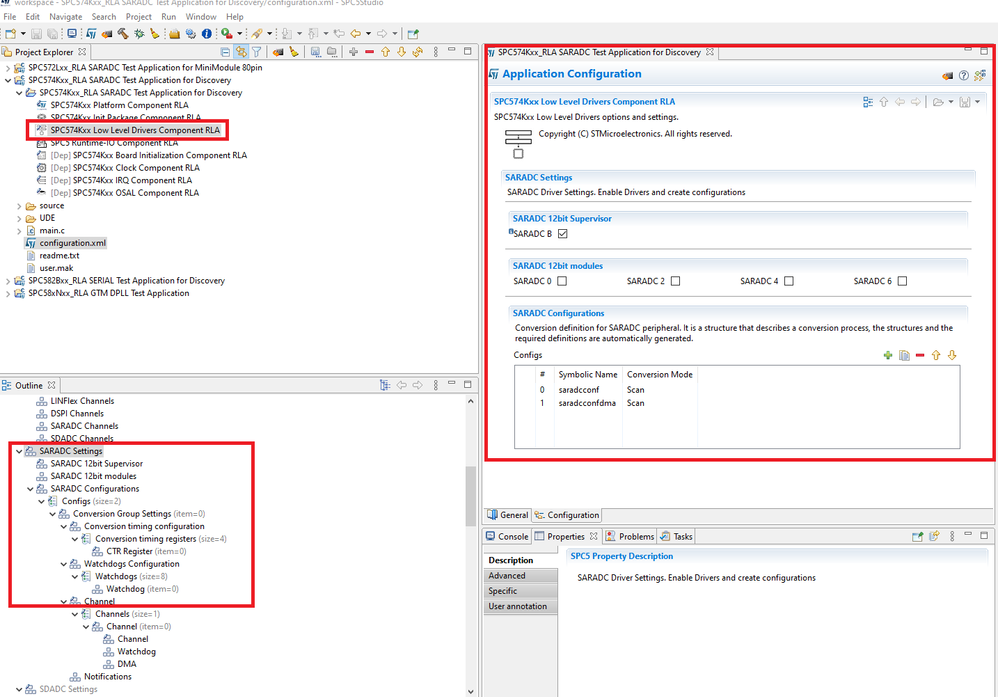The width and height of the screenshot is (998, 697).
Task: Expand SPC582Bxx_RLA SERIAL Test Application project
Action: [x=8, y=281]
